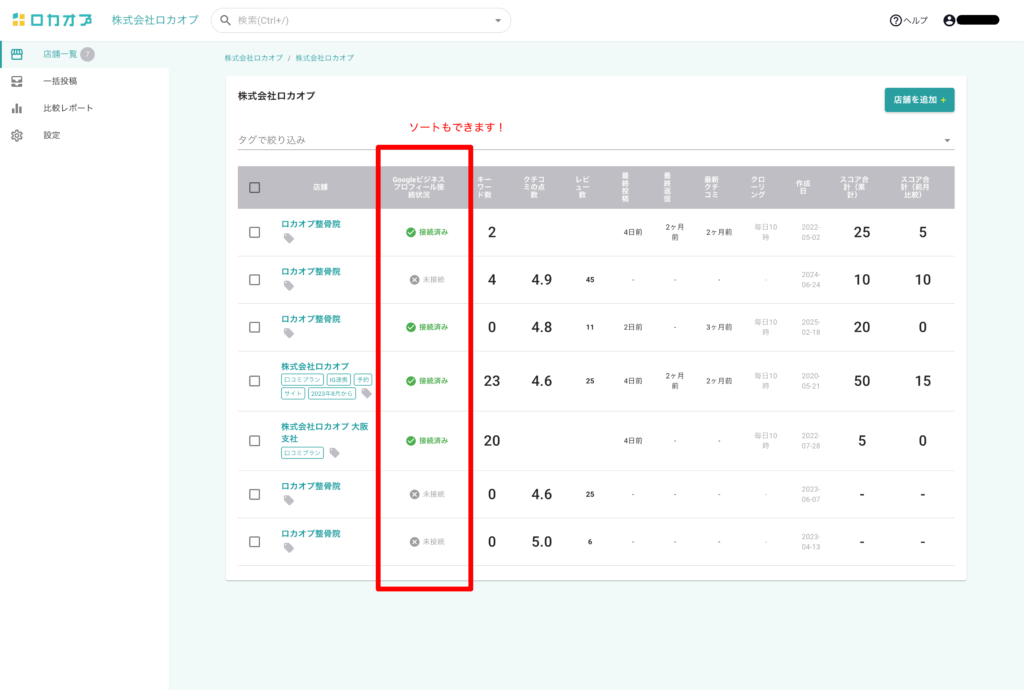
Task: Click 接続済み status in 大阪支社 row
Action: pos(427,441)
